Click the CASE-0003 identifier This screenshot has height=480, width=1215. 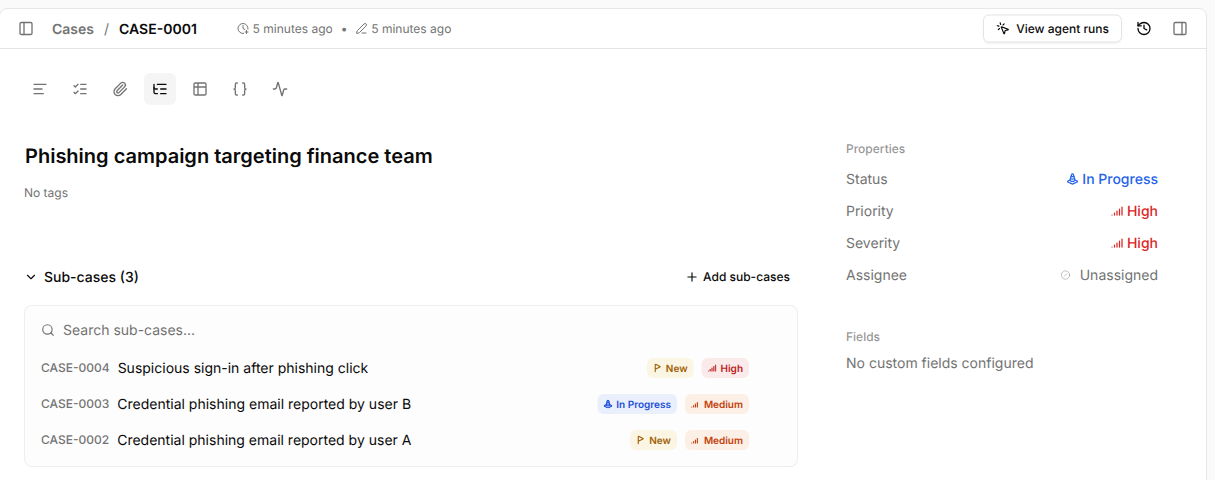tap(75, 404)
